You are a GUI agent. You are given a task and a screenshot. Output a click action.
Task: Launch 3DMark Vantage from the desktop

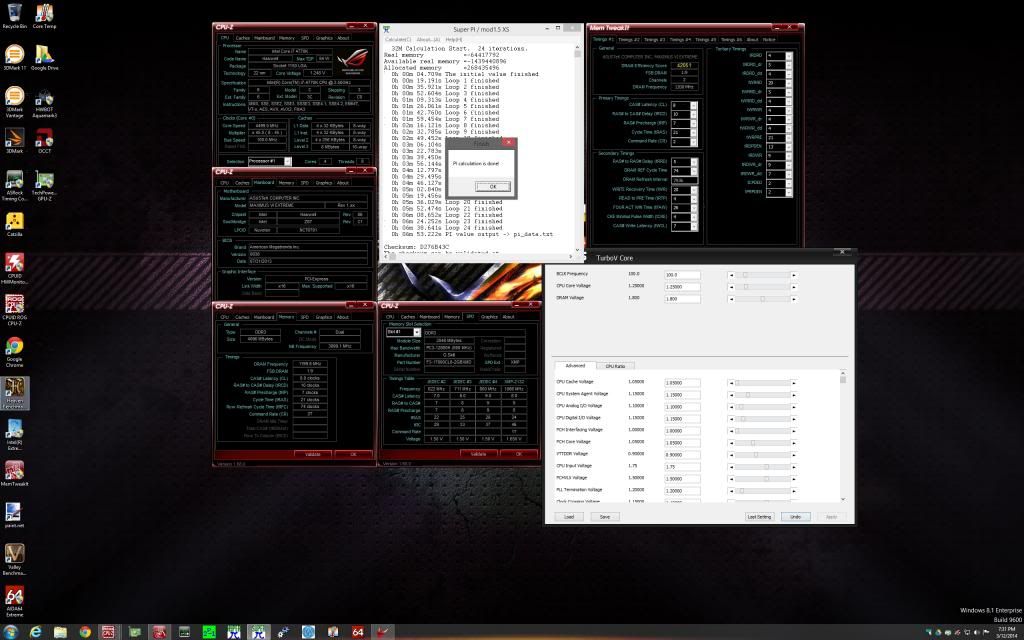14,102
